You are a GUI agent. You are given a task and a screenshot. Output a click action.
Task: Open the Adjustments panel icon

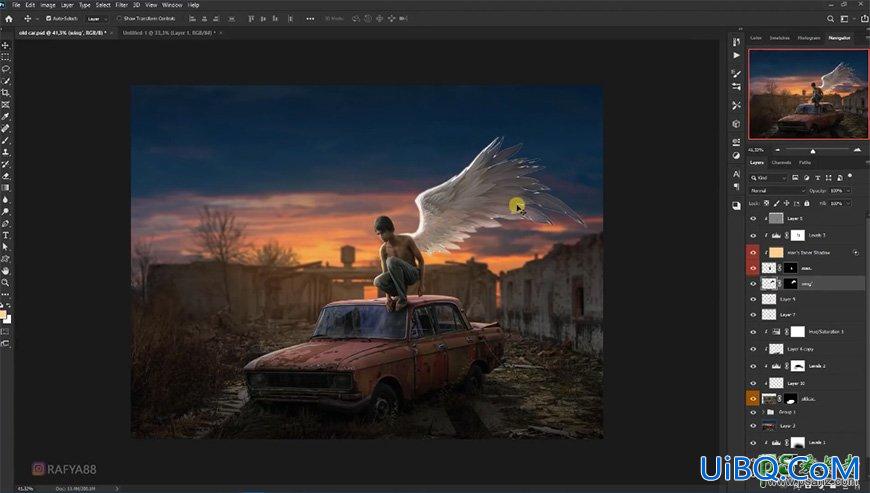pos(736,156)
